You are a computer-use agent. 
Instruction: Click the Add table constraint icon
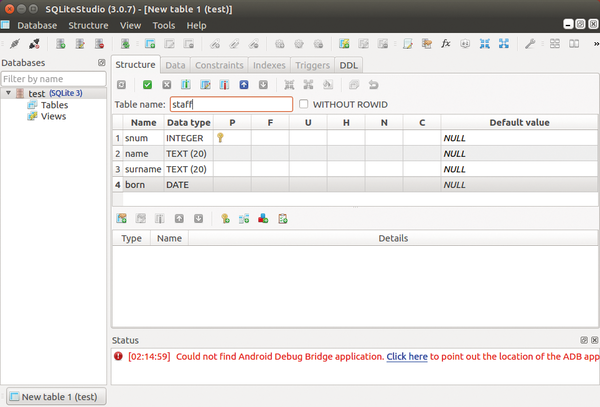(122, 218)
